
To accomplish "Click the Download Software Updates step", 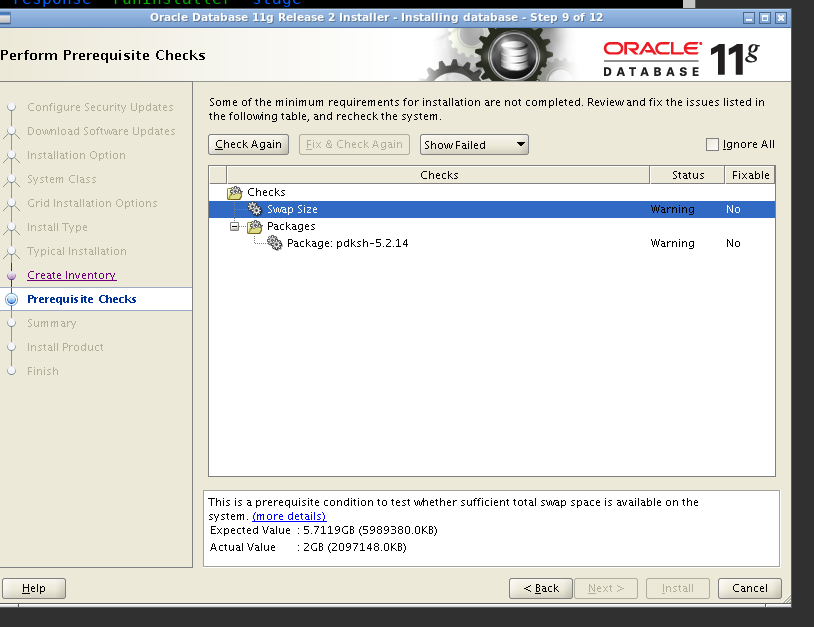I will click(101, 131).
